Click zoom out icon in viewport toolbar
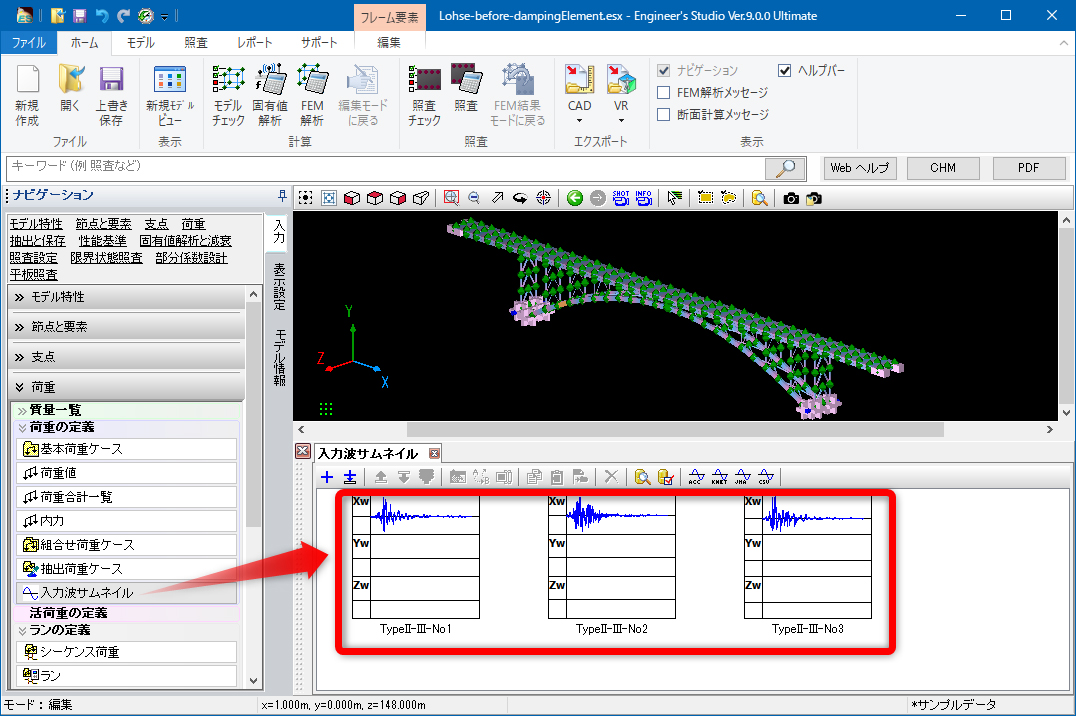The width and height of the screenshot is (1076, 716). pyautogui.click(x=474, y=198)
